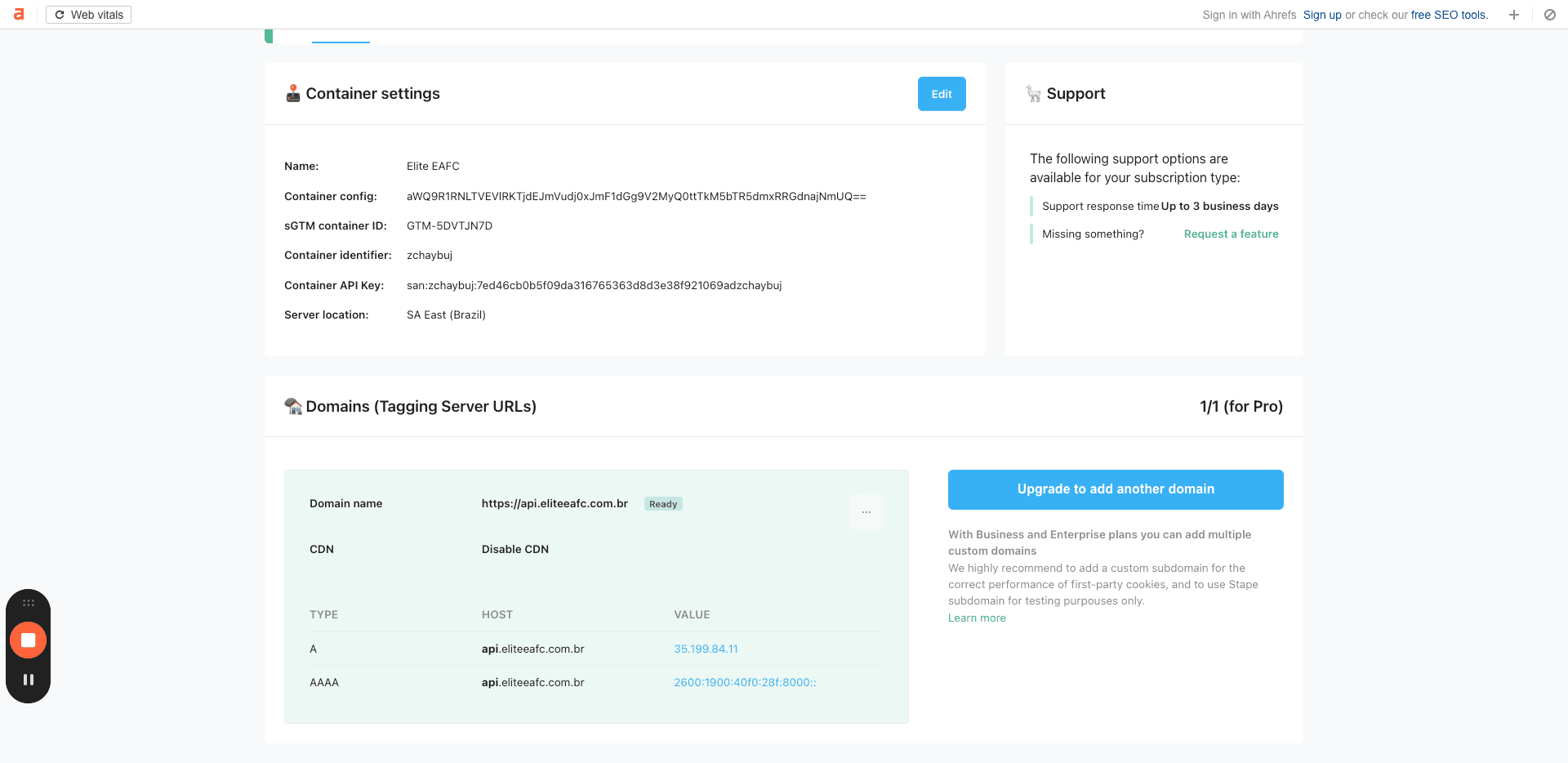Open the Request a feature link

pyautogui.click(x=1232, y=234)
